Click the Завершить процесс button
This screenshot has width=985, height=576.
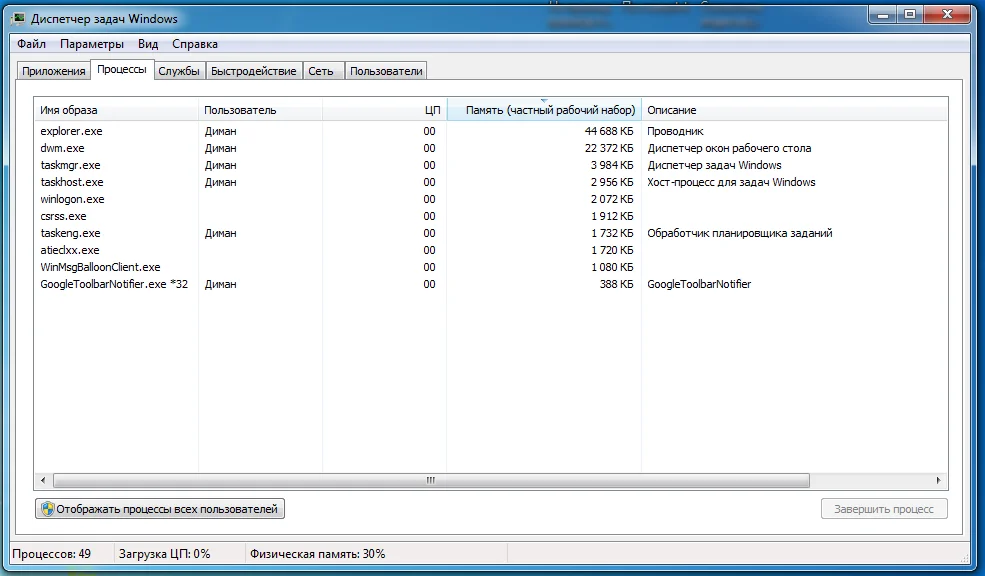pyautogui.click(x=884, y=509)
